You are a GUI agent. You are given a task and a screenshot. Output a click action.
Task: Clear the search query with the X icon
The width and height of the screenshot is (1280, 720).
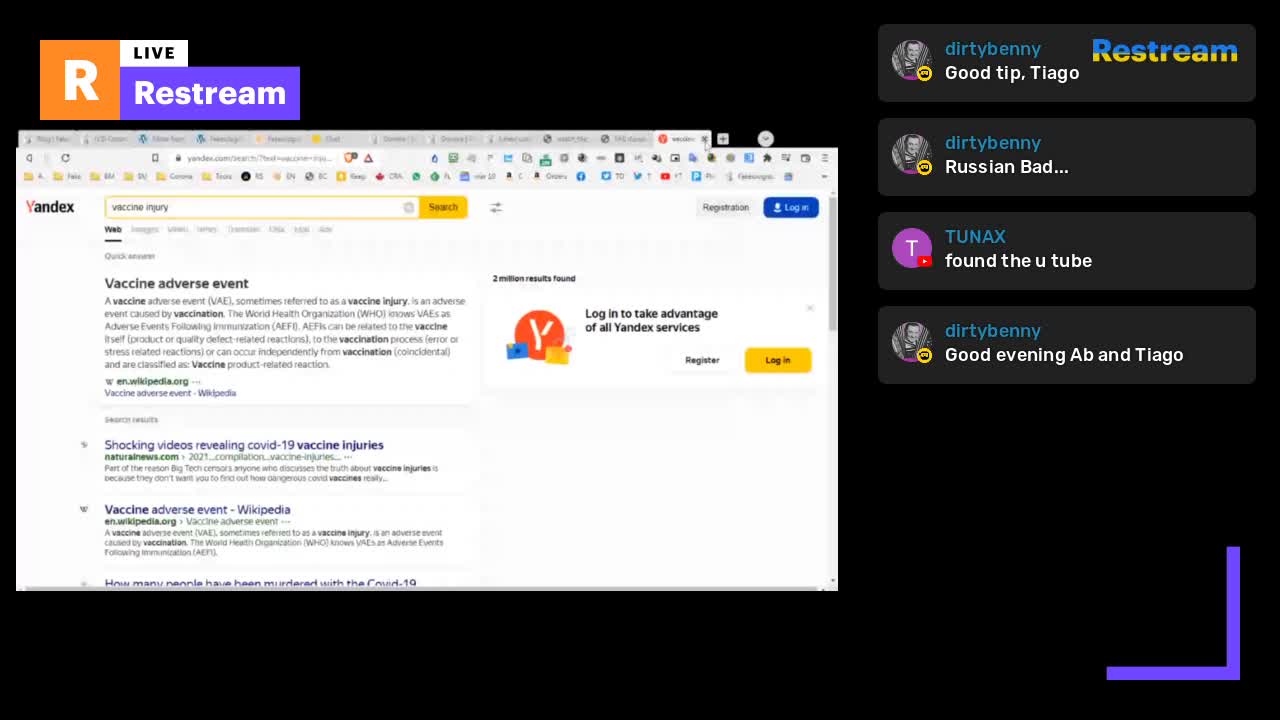408,207
